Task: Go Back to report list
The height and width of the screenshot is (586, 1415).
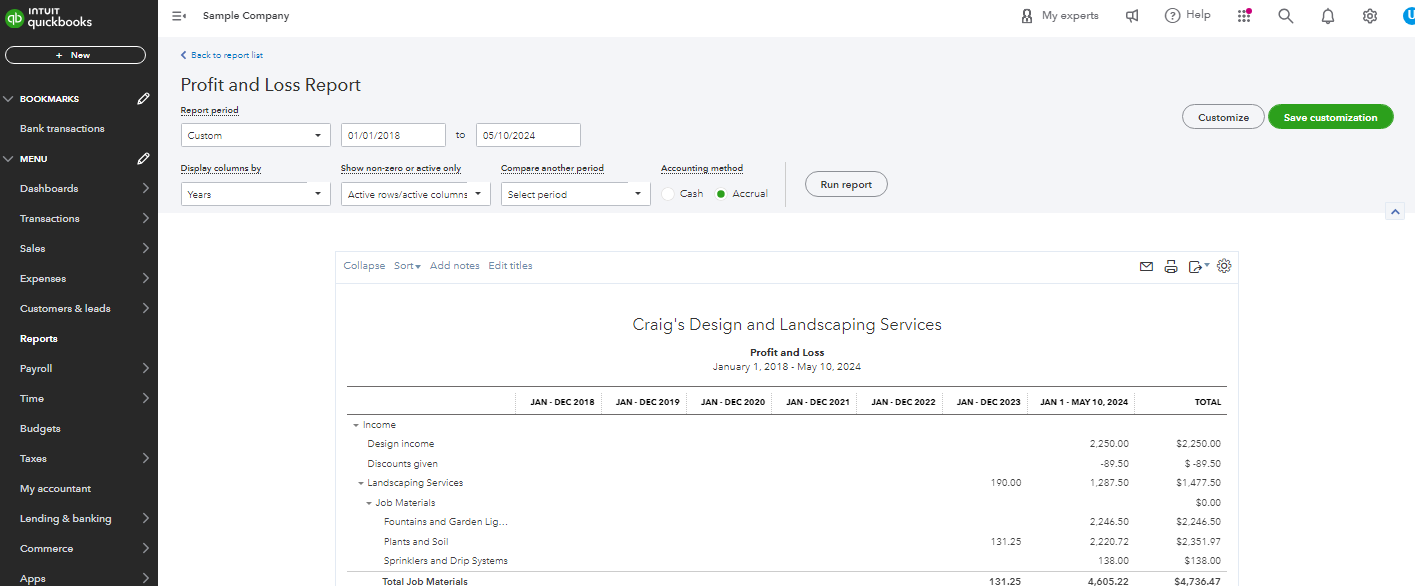Action: click(222, 55)
